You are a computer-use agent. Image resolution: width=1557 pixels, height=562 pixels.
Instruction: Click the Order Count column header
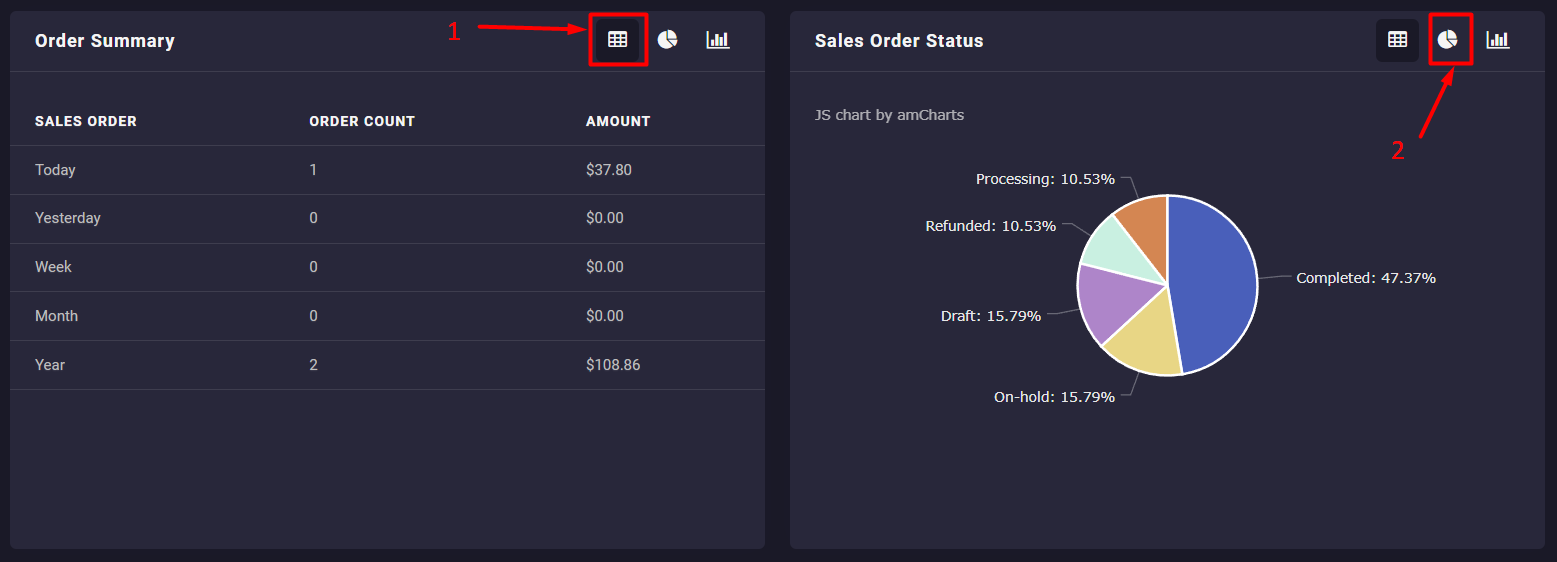pos(362,121)
